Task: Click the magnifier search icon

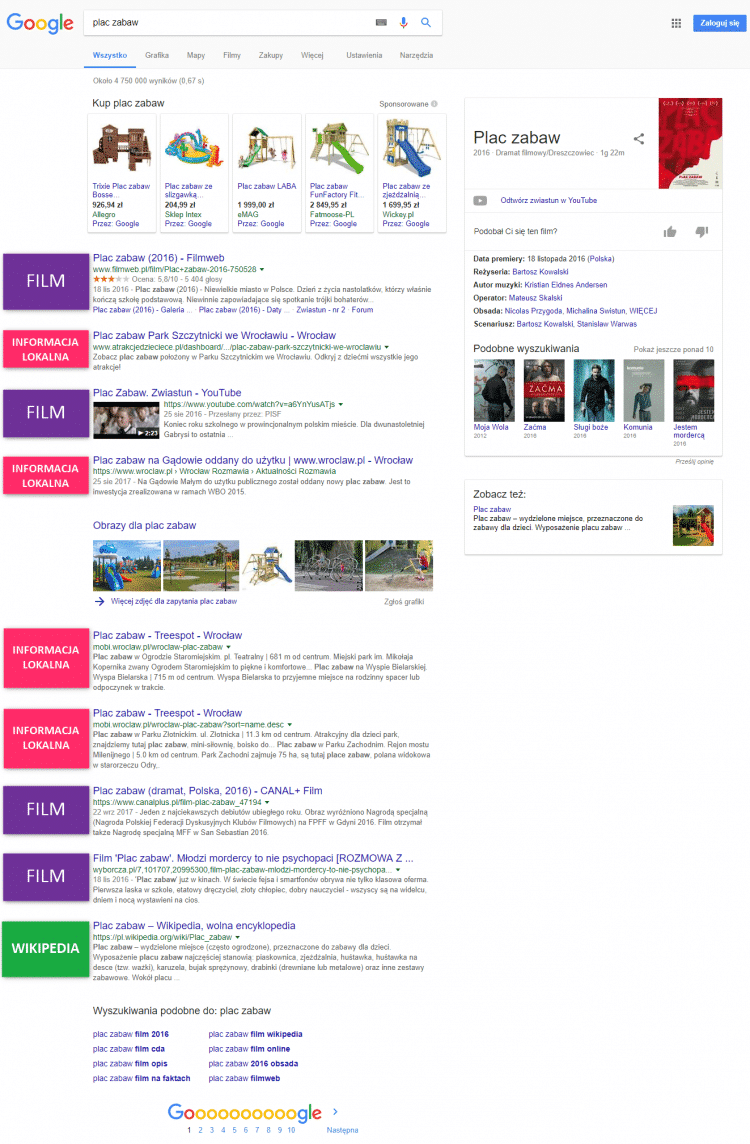Action: (426, 23)
